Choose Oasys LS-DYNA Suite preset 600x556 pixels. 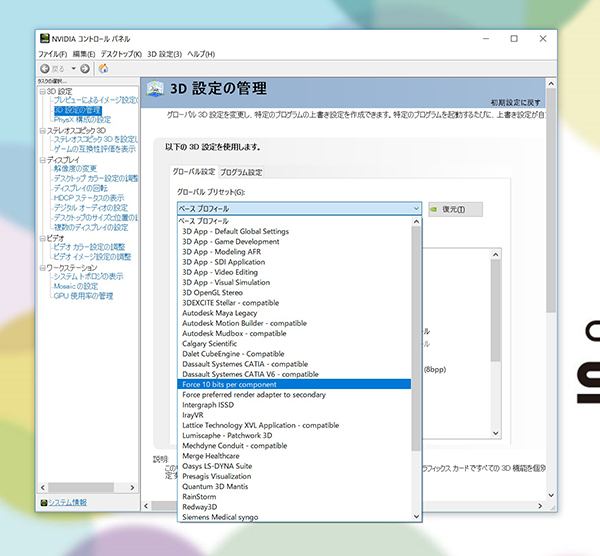pyautogui.click(x=294, y=466)
